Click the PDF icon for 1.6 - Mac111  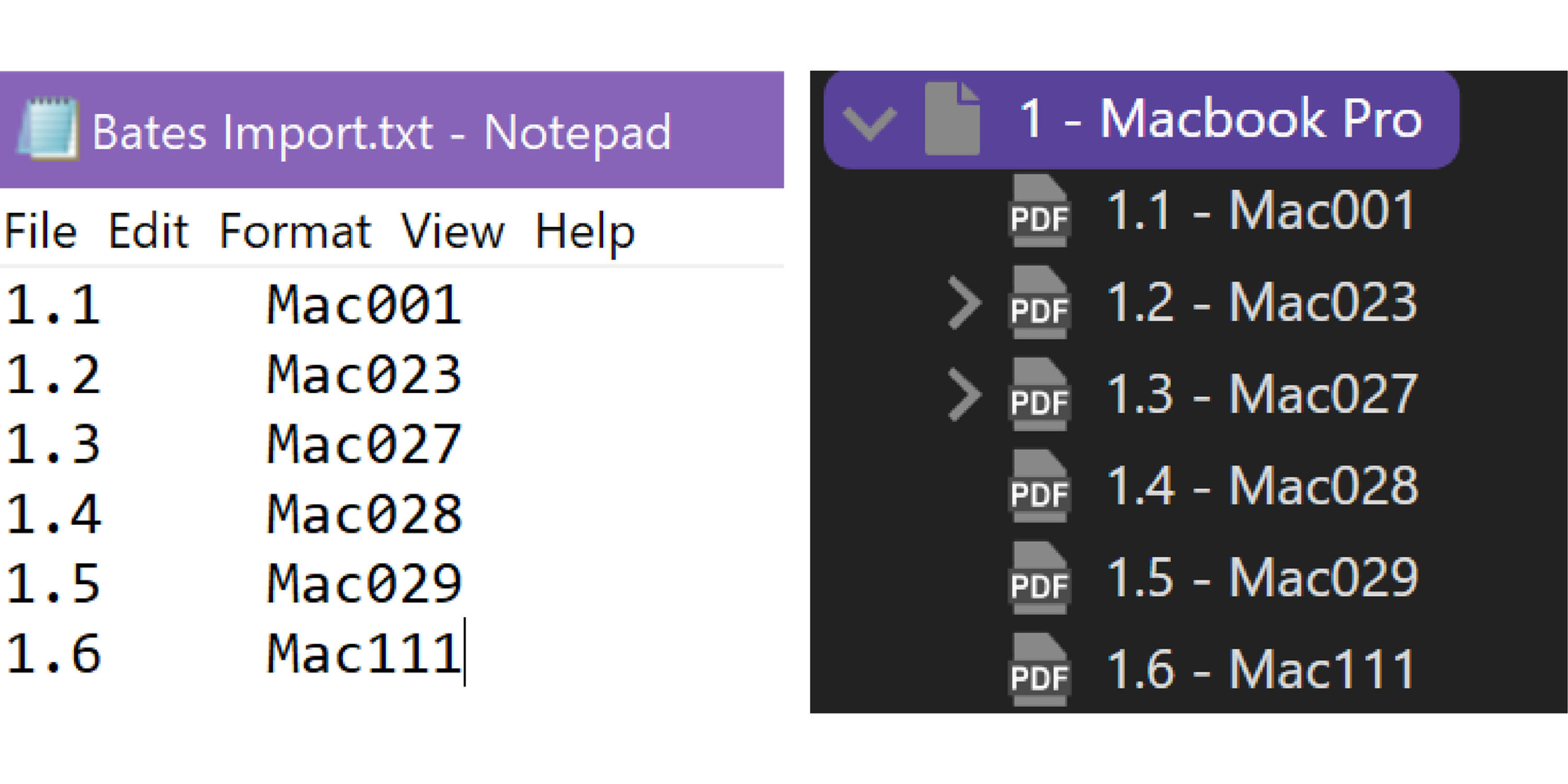(x=1039, y=670)
